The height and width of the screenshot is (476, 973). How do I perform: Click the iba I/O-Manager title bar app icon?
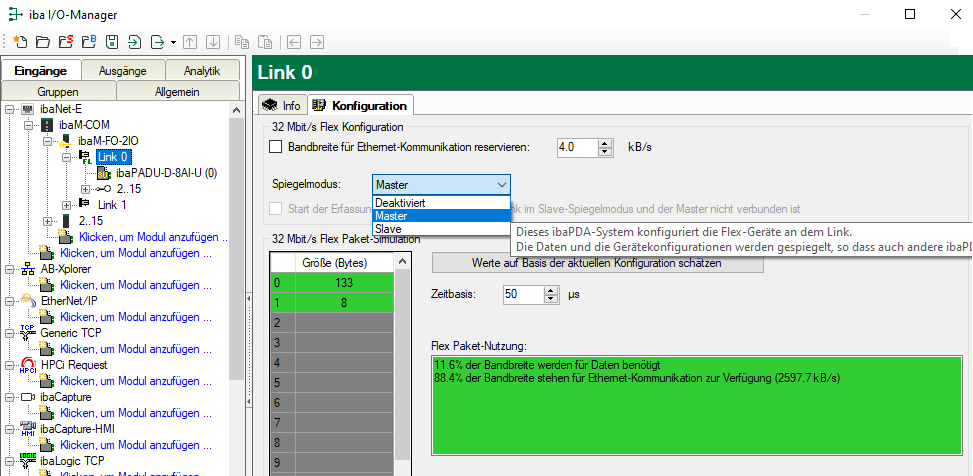(x=16, y=14)
